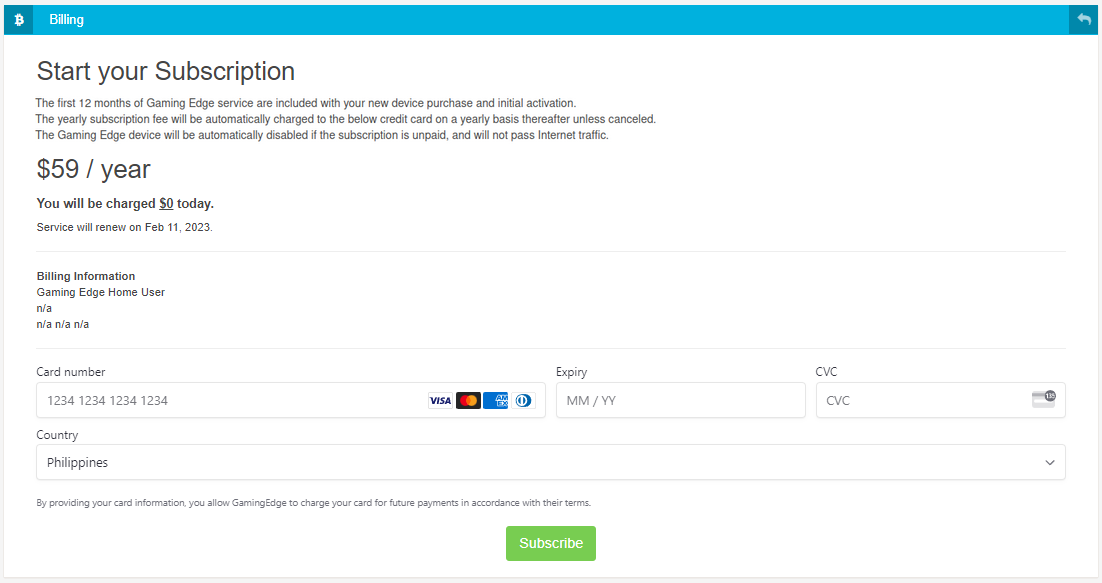Click the "CVC" label above field

[826, 372]
